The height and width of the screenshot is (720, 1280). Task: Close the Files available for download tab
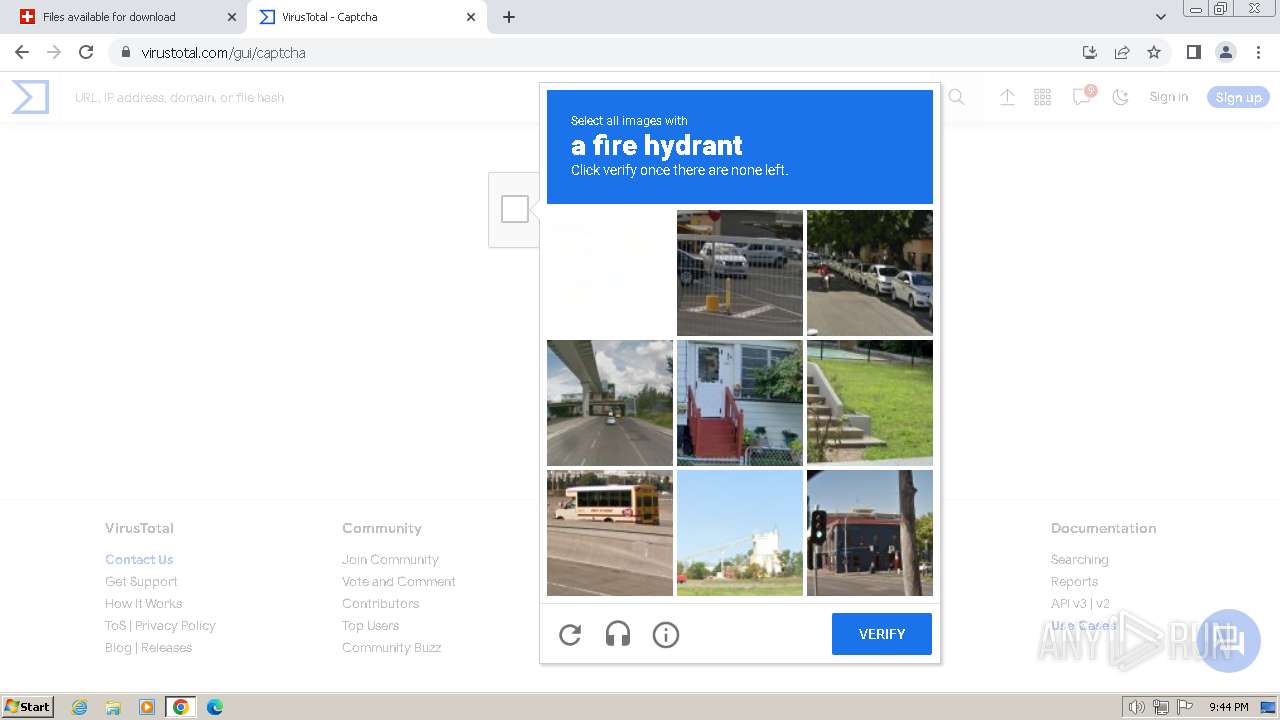tap(232, 17)
